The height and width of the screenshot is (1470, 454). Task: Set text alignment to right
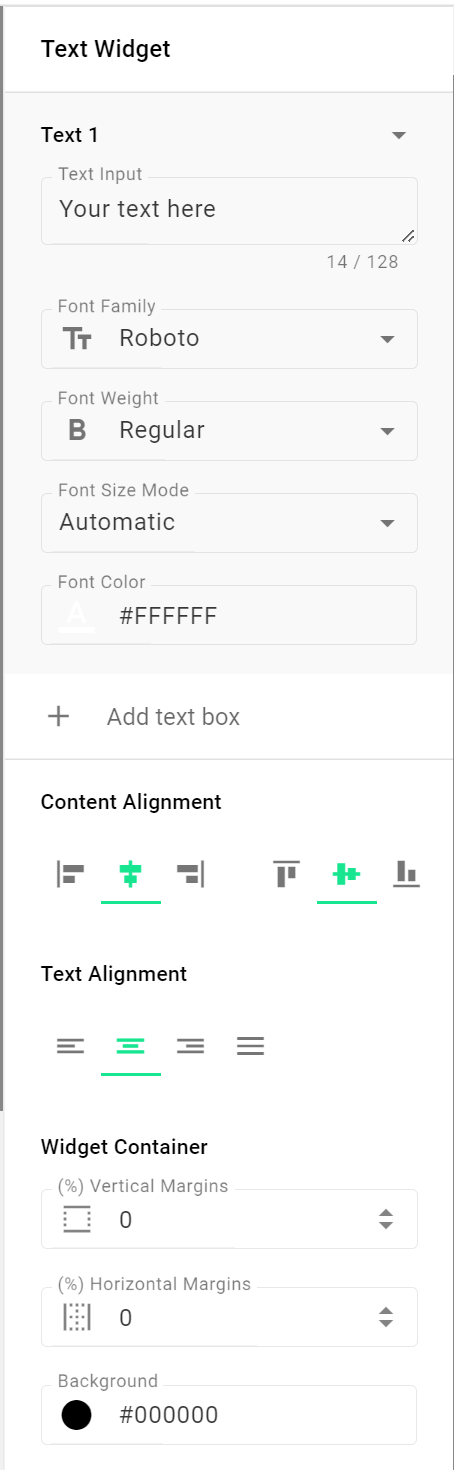[x=191, y=1046]
